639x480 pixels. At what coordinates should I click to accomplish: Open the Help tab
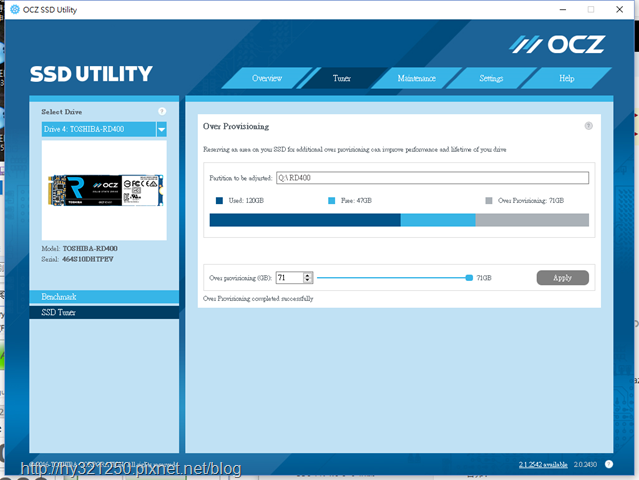[566, 78]
